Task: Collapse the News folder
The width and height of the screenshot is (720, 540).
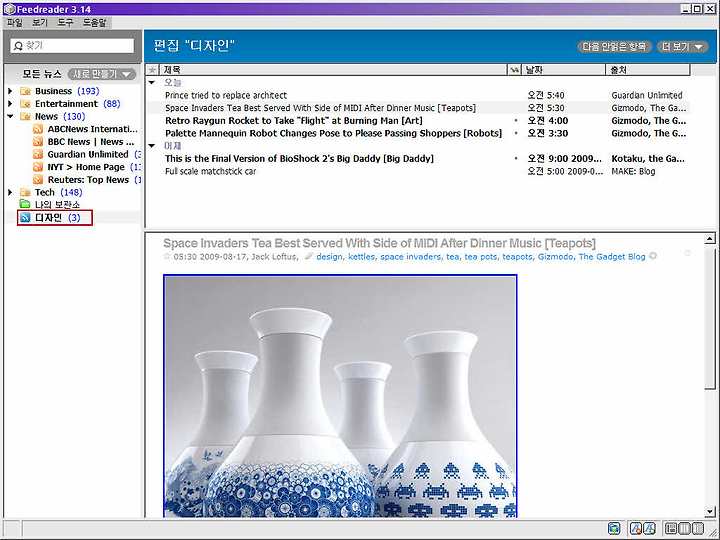Action: (x=10, y=116)
